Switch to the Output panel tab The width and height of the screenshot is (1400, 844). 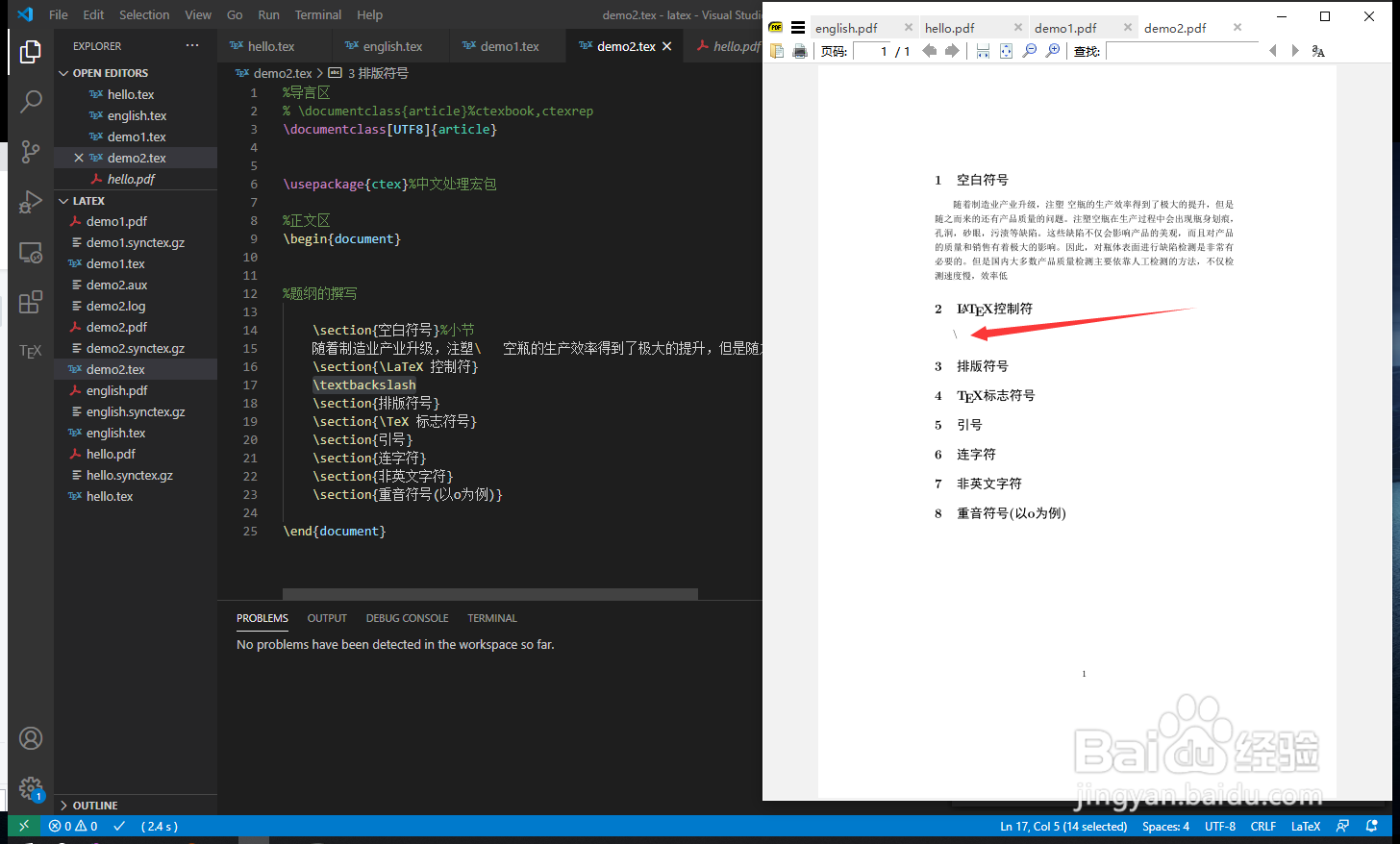(327, 618)
